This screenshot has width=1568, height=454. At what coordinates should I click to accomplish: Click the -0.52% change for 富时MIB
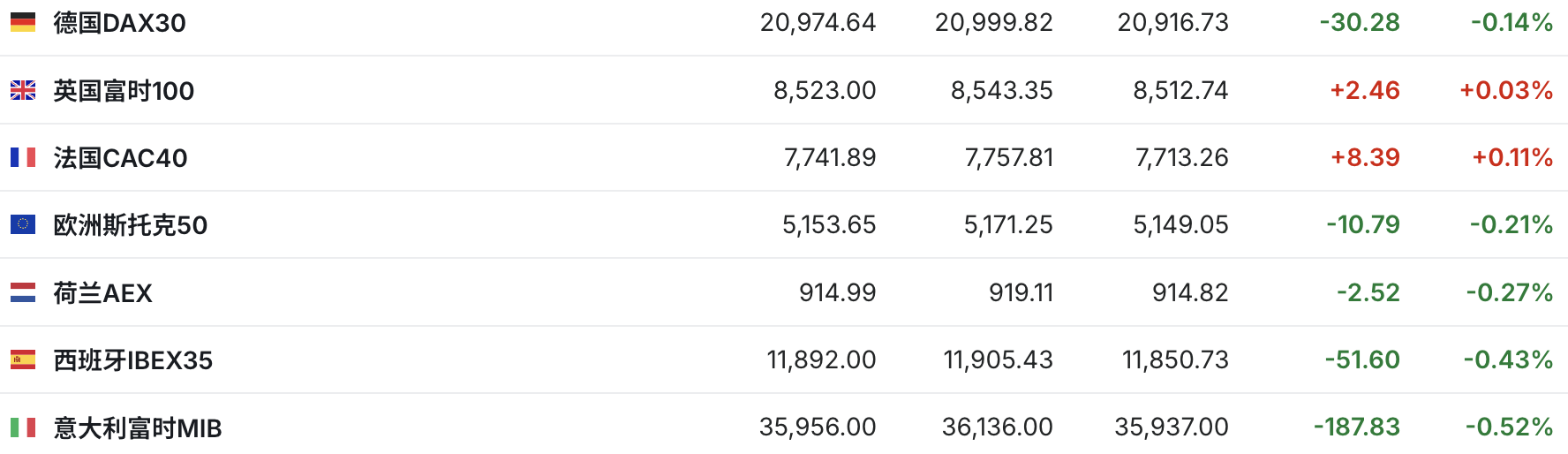(1509, 428)
